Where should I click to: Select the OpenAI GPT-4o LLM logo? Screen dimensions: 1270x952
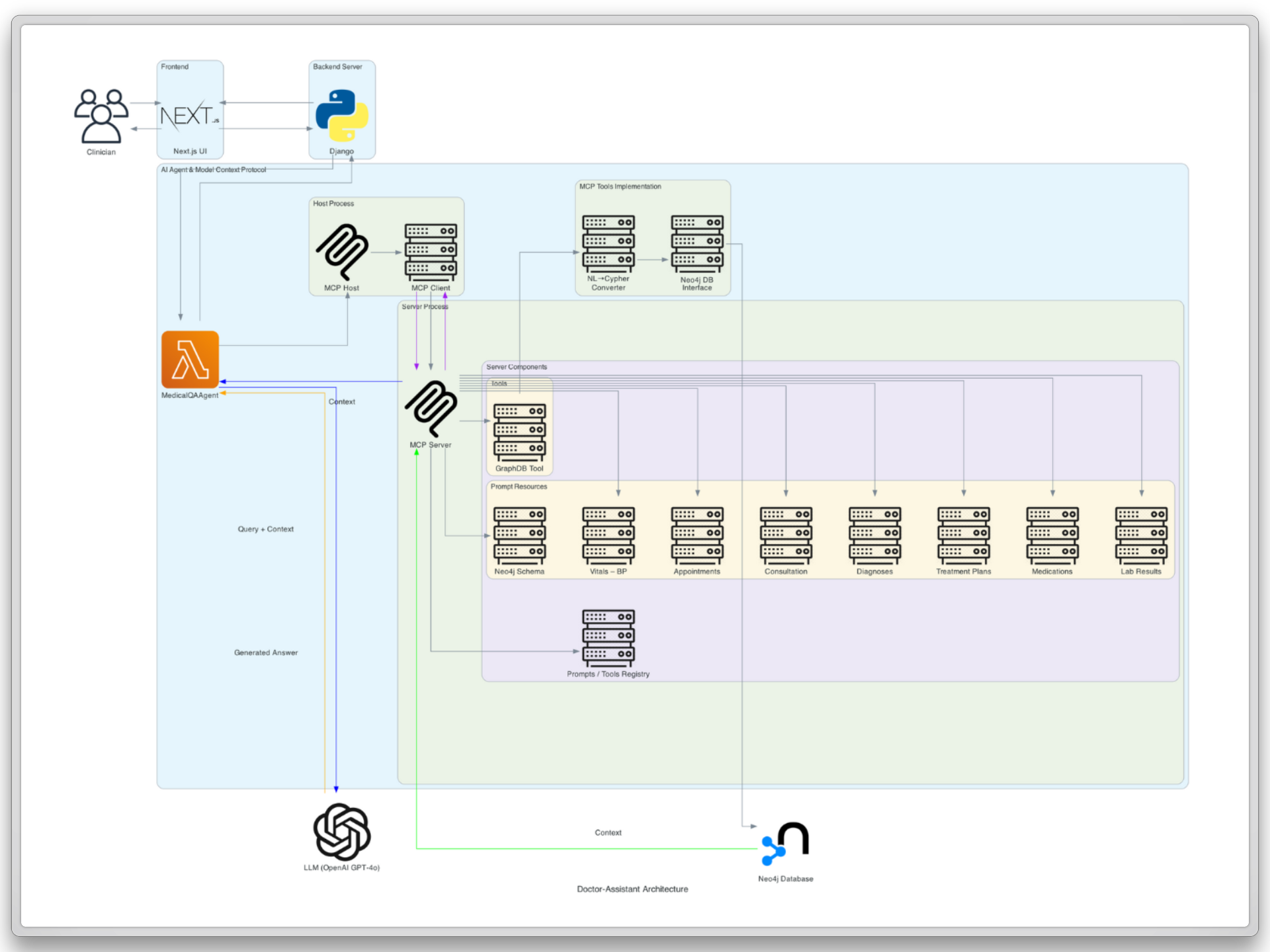[341, 832]
